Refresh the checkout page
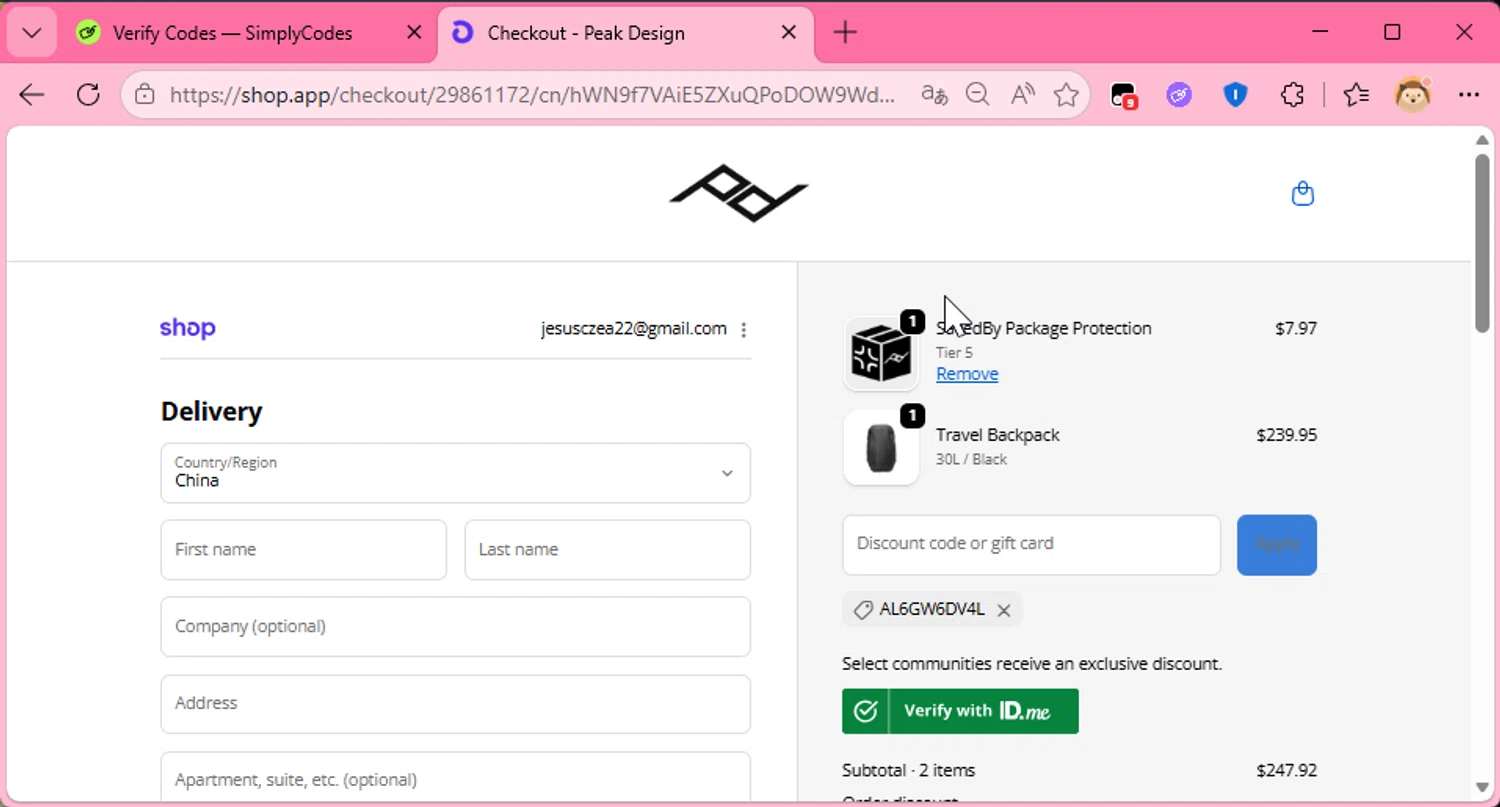Screen dimensions: 1500x807 pos(88,95)
